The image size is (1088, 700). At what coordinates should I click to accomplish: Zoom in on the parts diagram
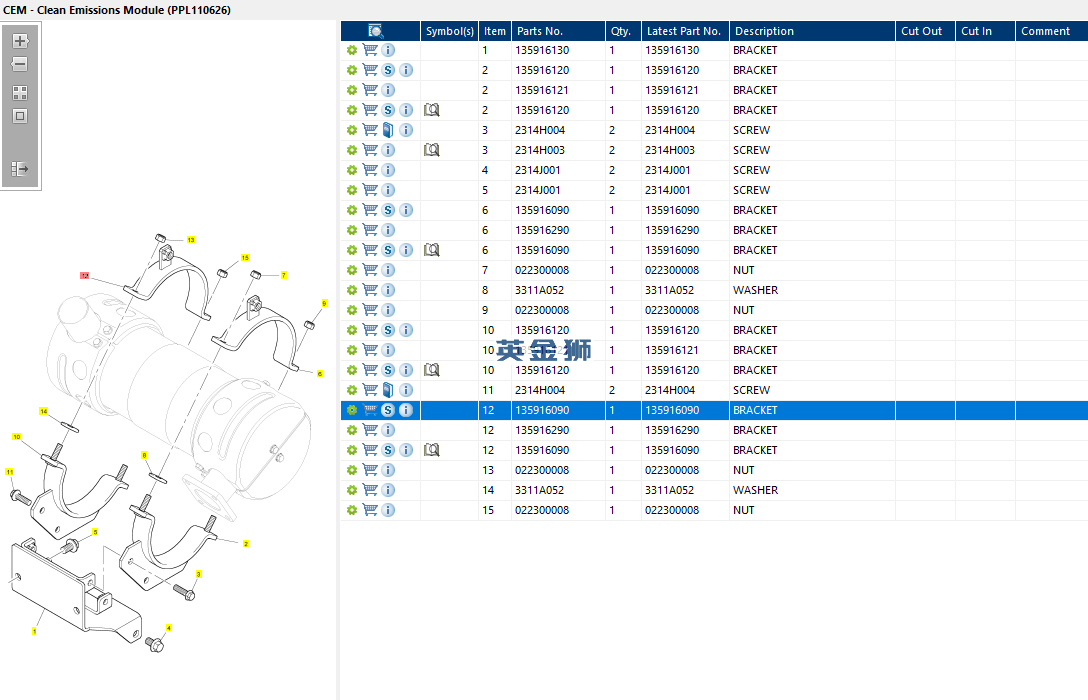pyautogui.click(x=20, y=41)
